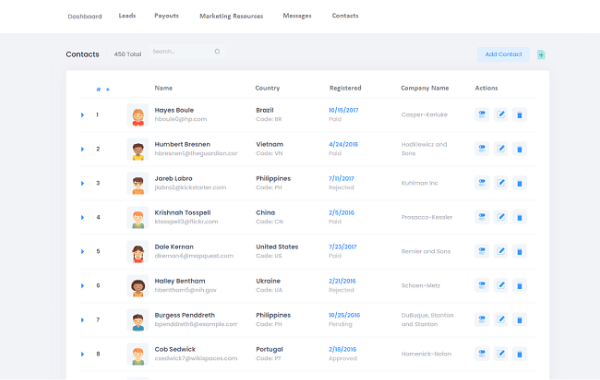This screenshot has height=380, width=600.
Task: Click the search magnifier icon
Action: click(x=217, y=51)
